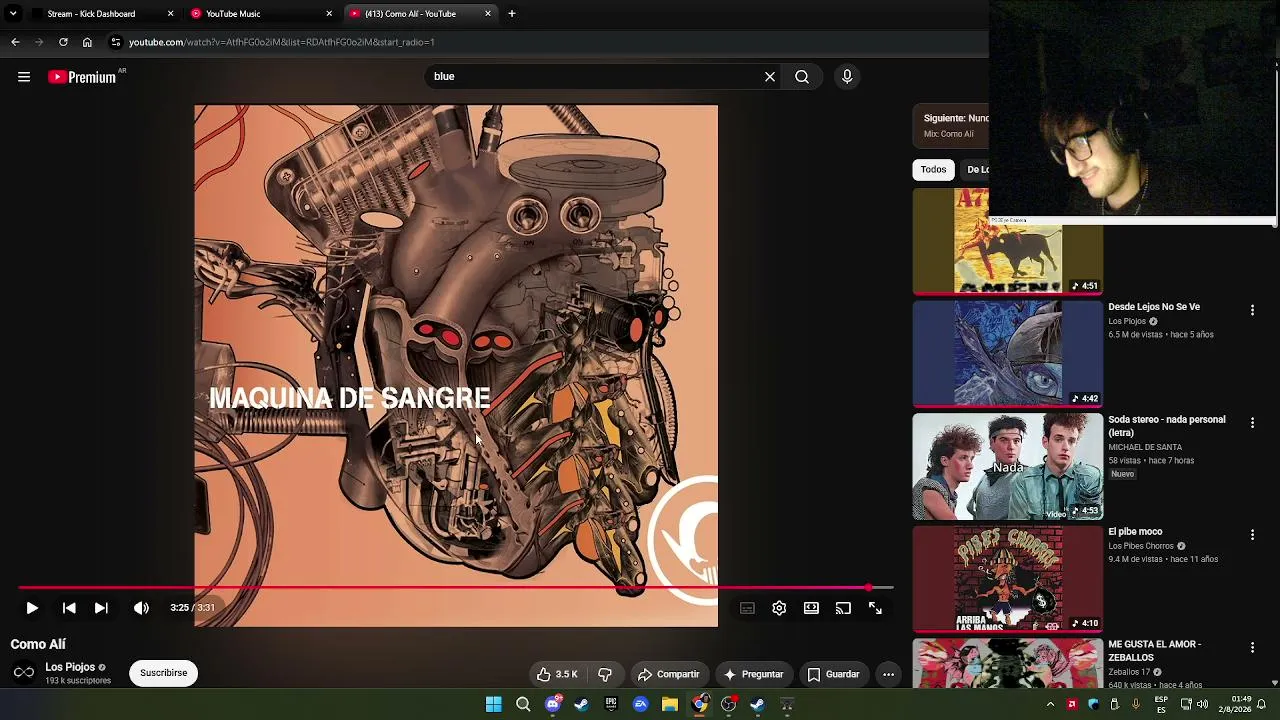Clear the 'blue' search text

point(770,77)
